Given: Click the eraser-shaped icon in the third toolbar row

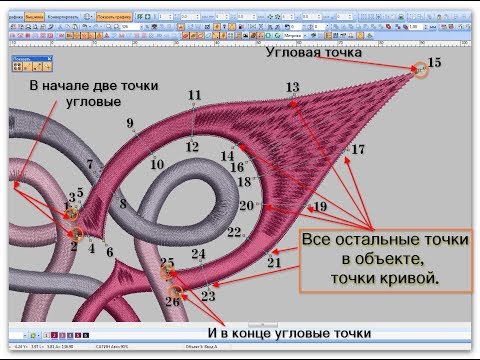Looking at the screenshot, I should (x=208, y=36).
